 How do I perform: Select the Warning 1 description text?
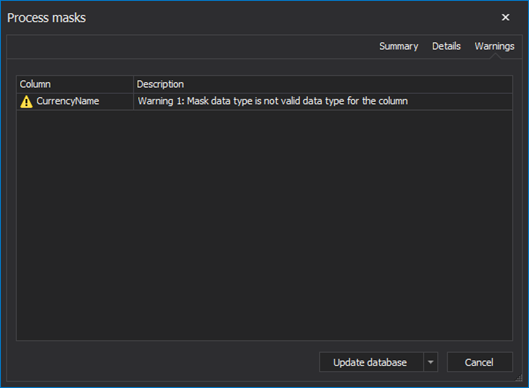(273, 101)
